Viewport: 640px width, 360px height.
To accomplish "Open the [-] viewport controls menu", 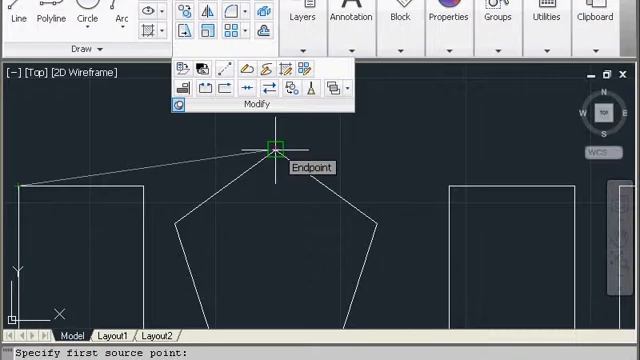I will pos(14,73).
